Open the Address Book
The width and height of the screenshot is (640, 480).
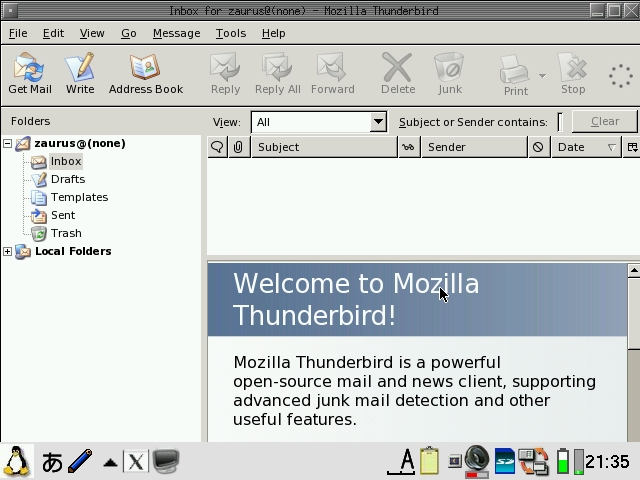146,74
